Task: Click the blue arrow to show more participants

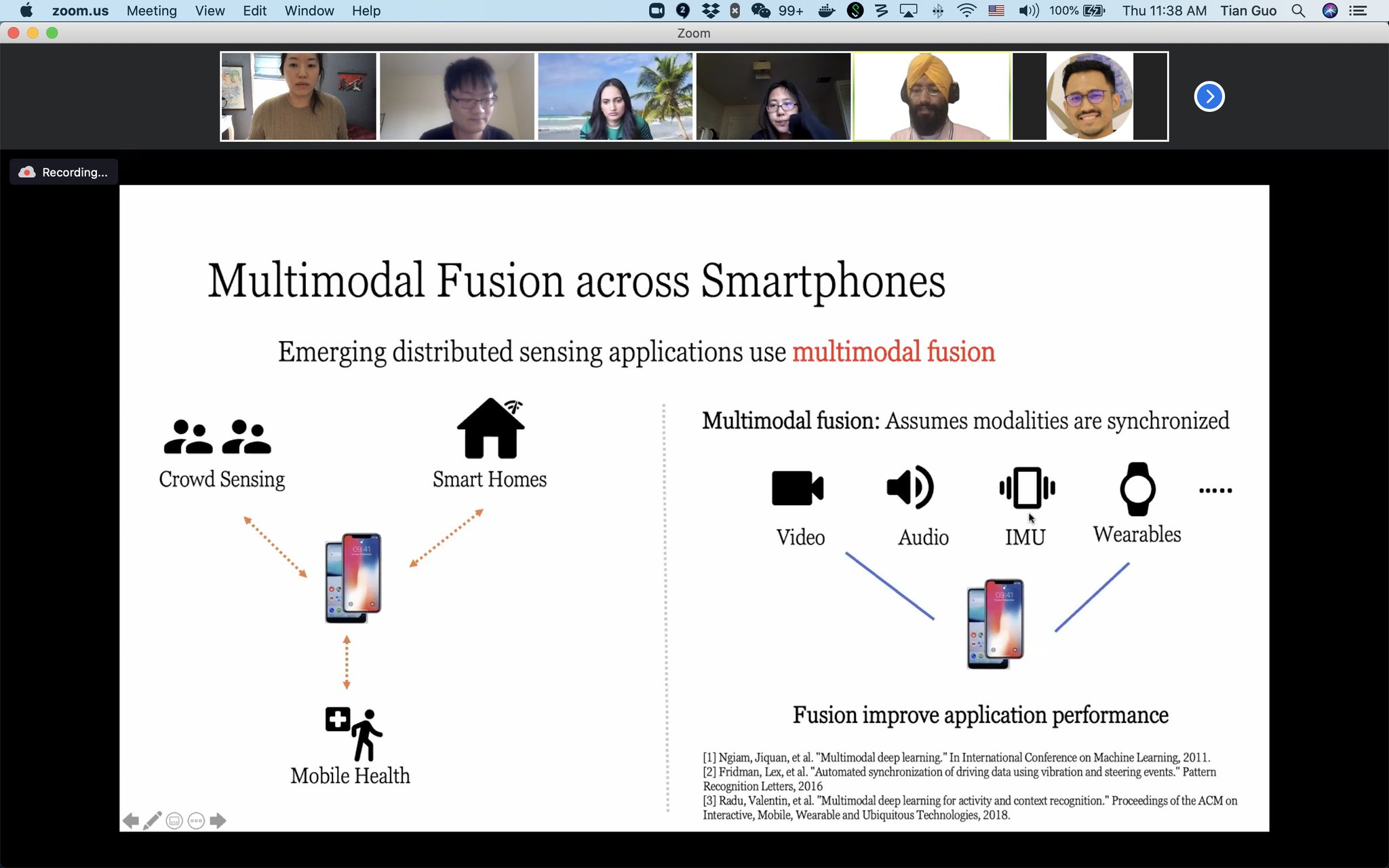Action: tap(1209, 96)
